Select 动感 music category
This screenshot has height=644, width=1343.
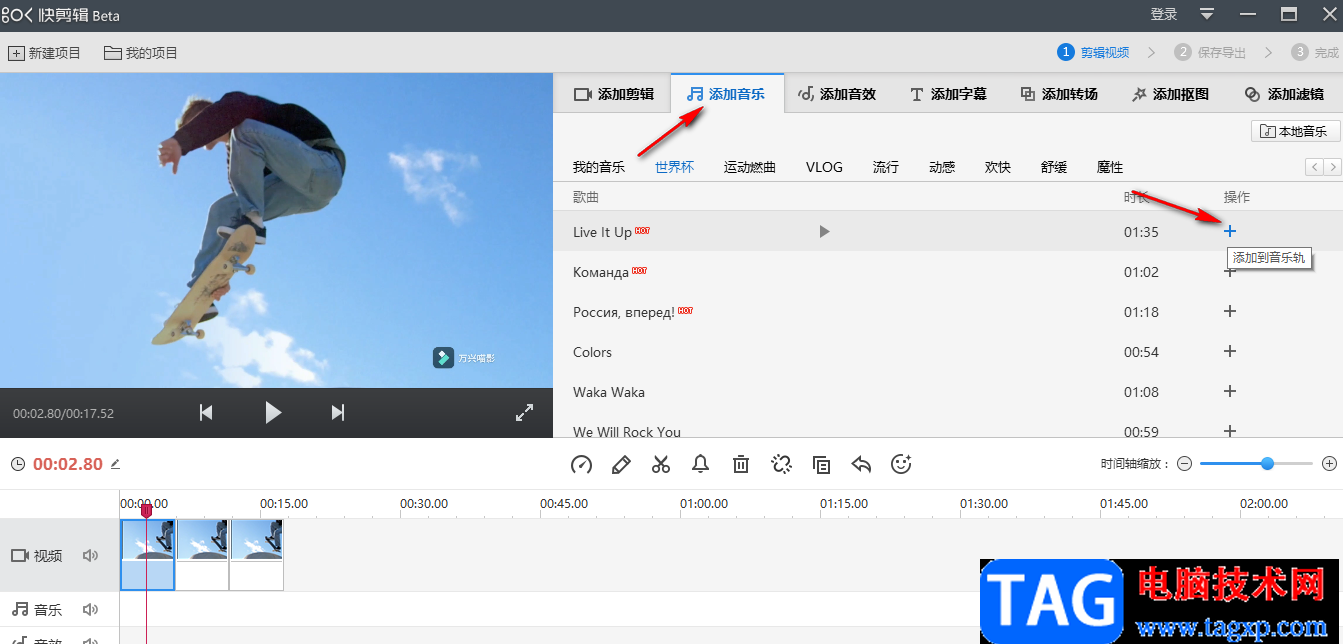942,167
